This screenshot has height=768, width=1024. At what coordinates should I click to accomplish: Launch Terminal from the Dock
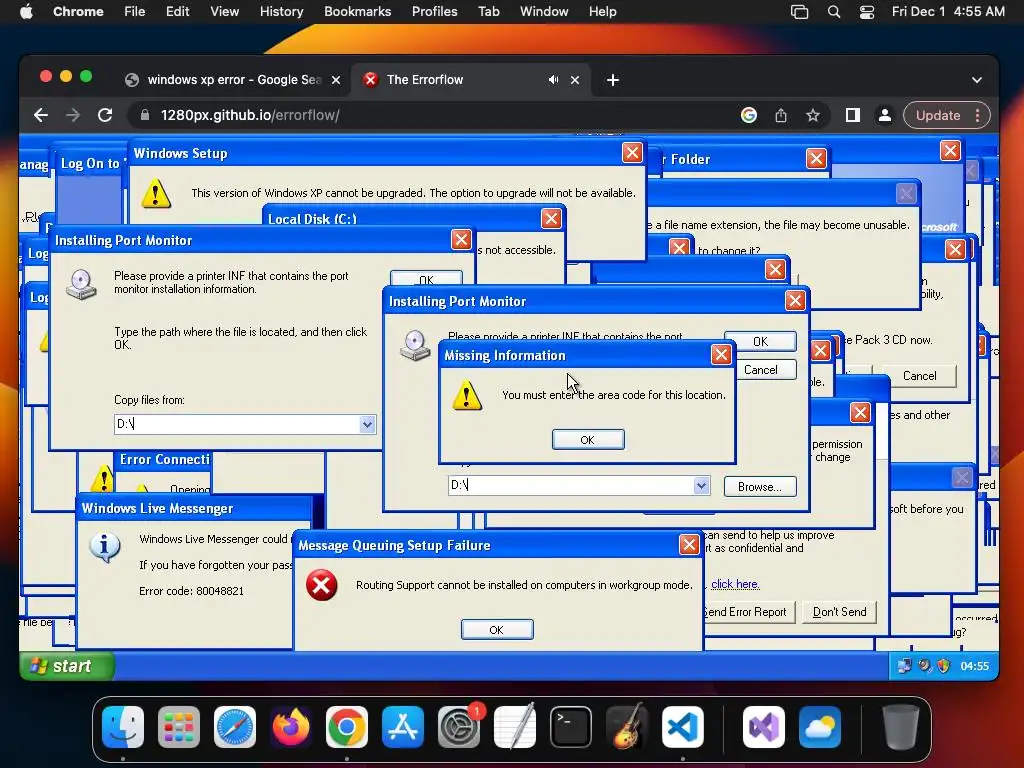tap(571, 727)
